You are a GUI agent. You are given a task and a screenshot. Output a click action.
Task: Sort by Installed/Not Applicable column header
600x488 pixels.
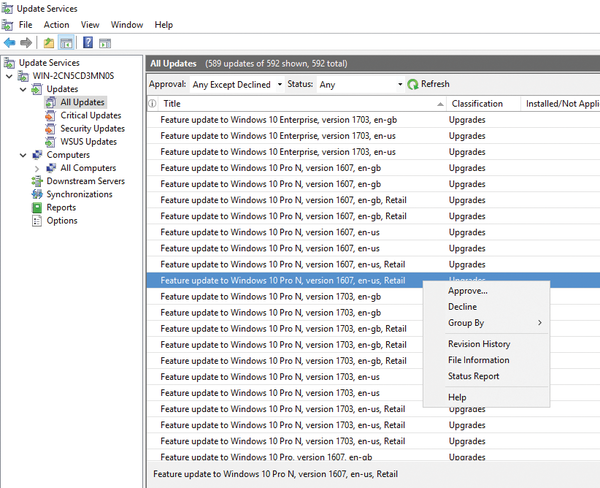pos(560,104)
